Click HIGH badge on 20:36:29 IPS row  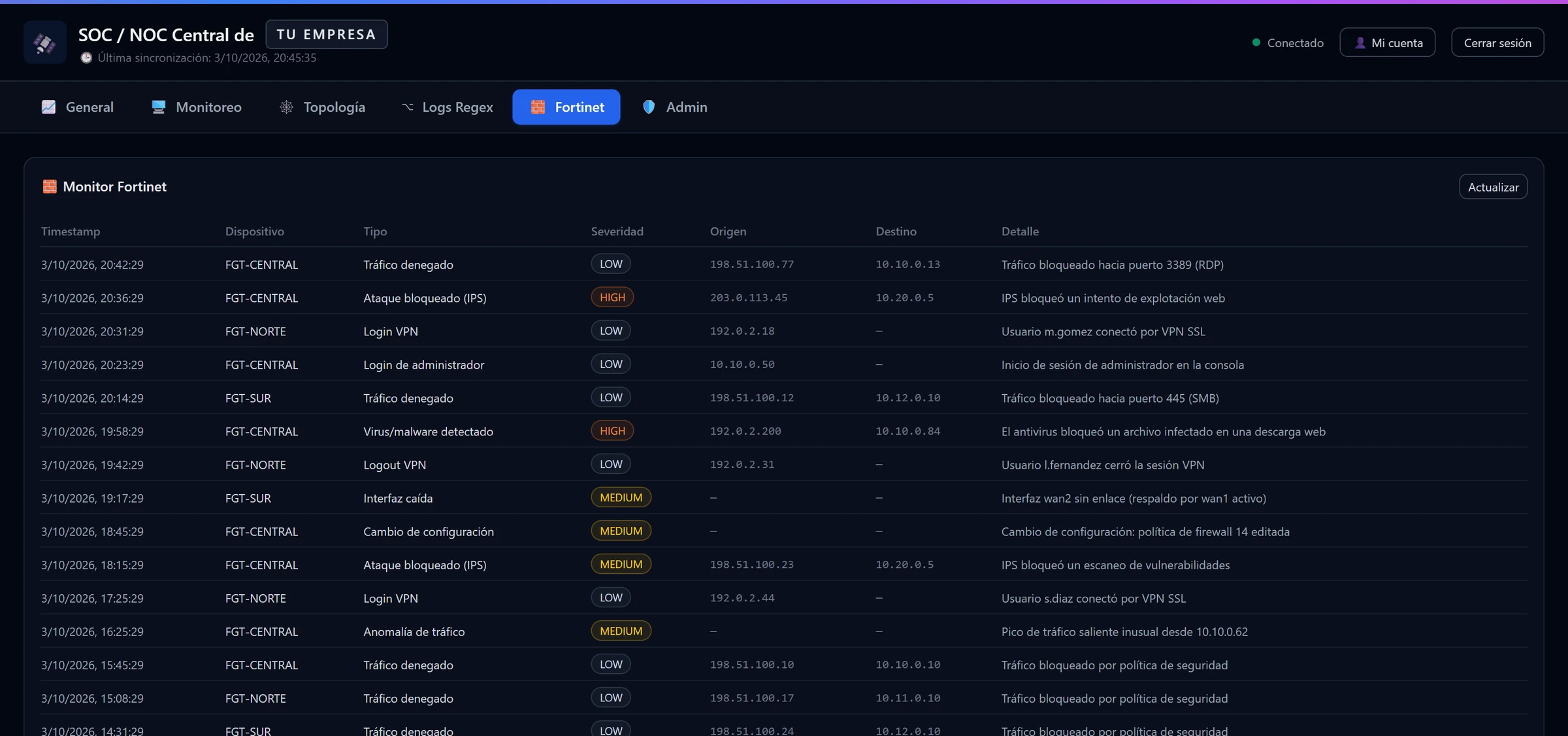[612, 297]
